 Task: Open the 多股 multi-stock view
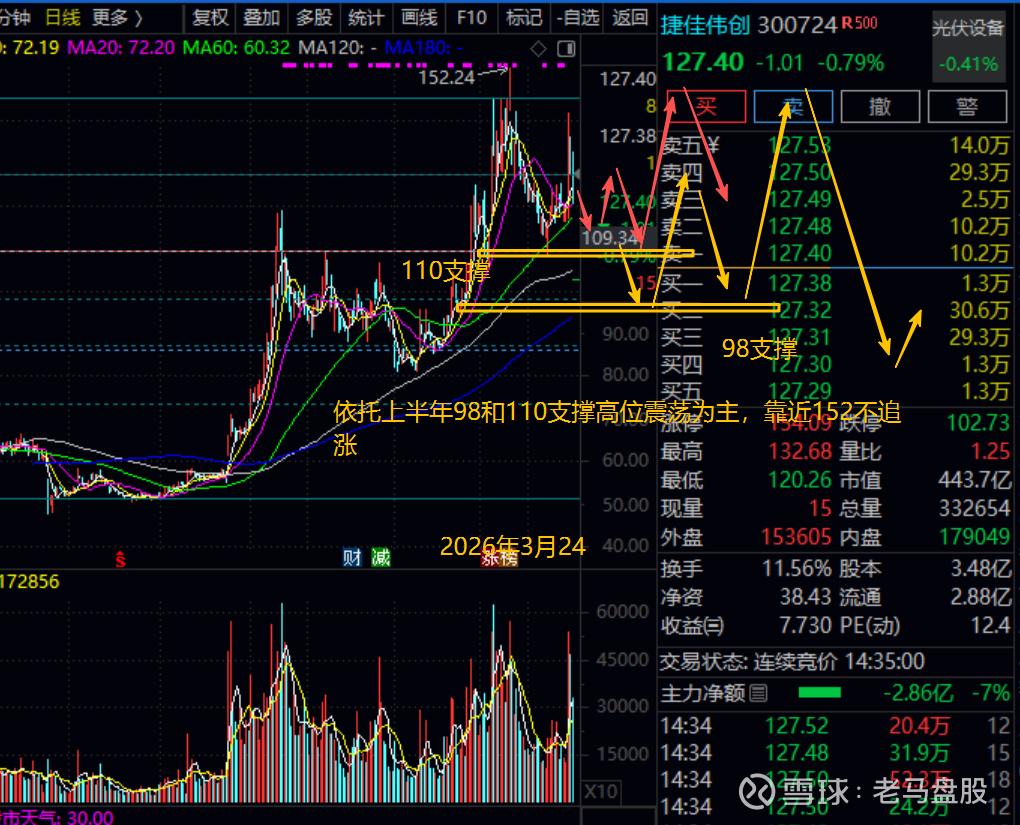tap(314, 17)
